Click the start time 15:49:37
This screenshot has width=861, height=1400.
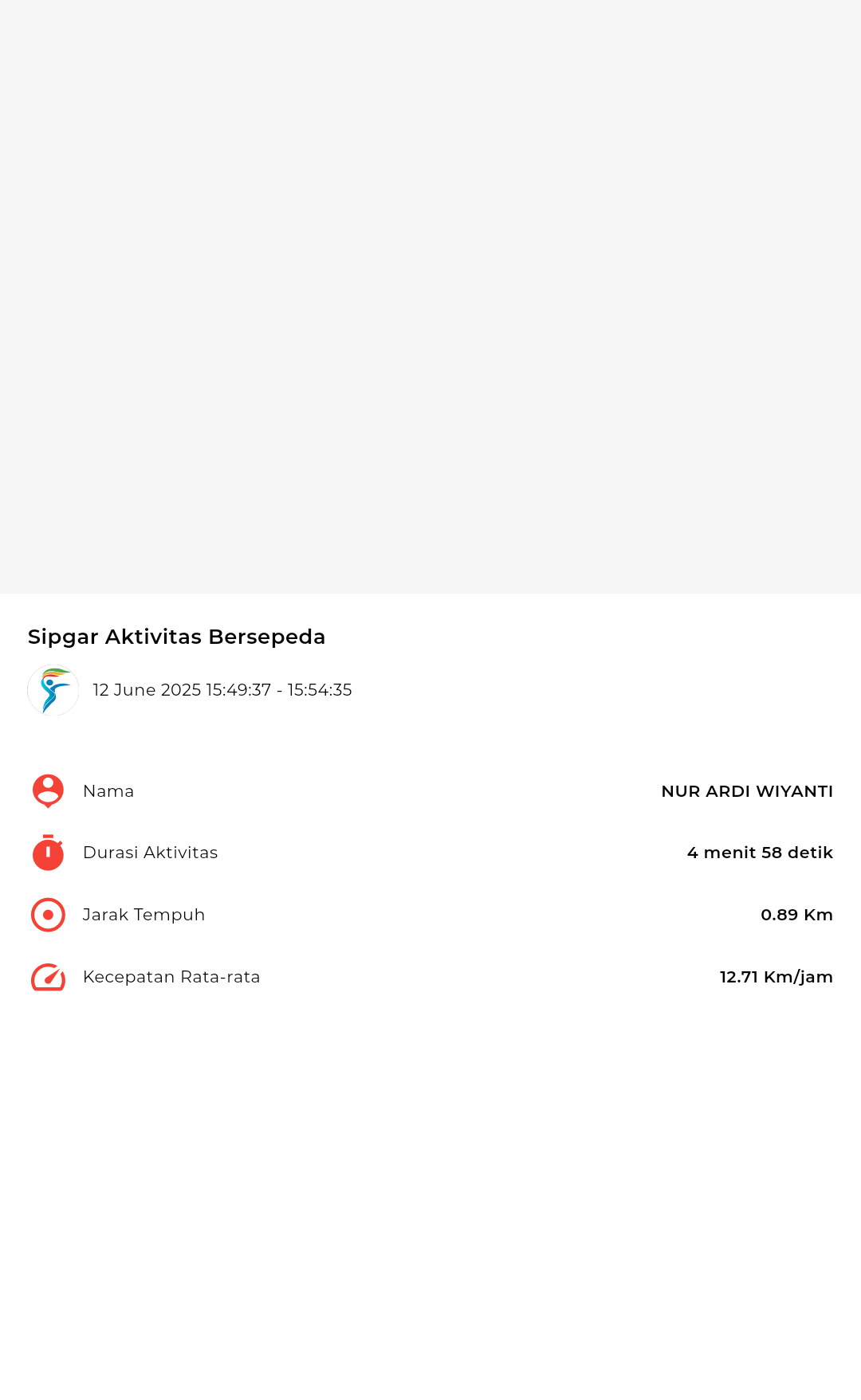click(238, 690)
